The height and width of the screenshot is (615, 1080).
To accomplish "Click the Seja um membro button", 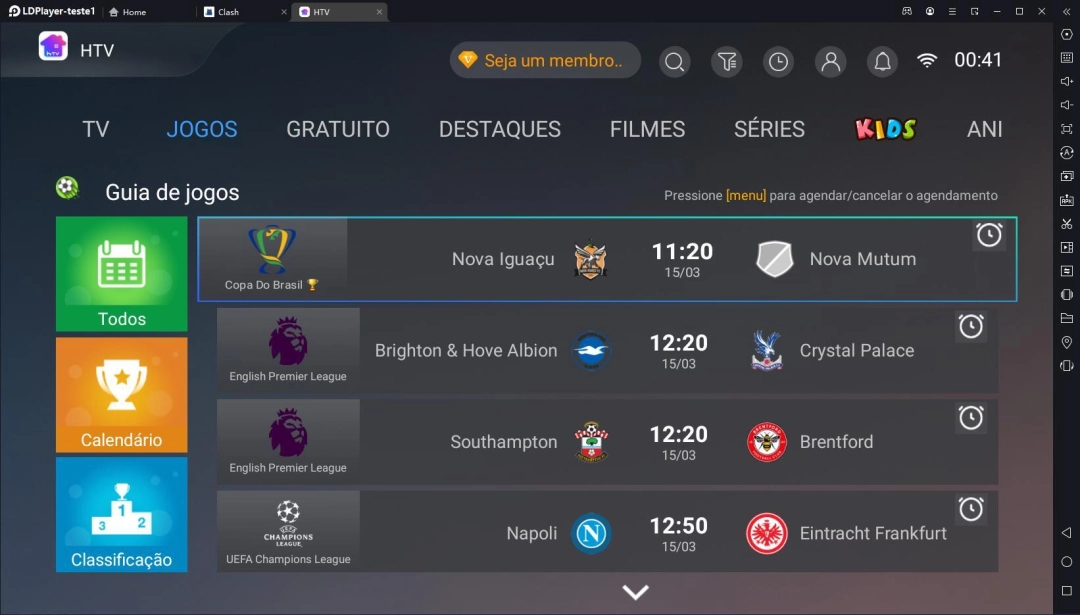I will point(545,61).
